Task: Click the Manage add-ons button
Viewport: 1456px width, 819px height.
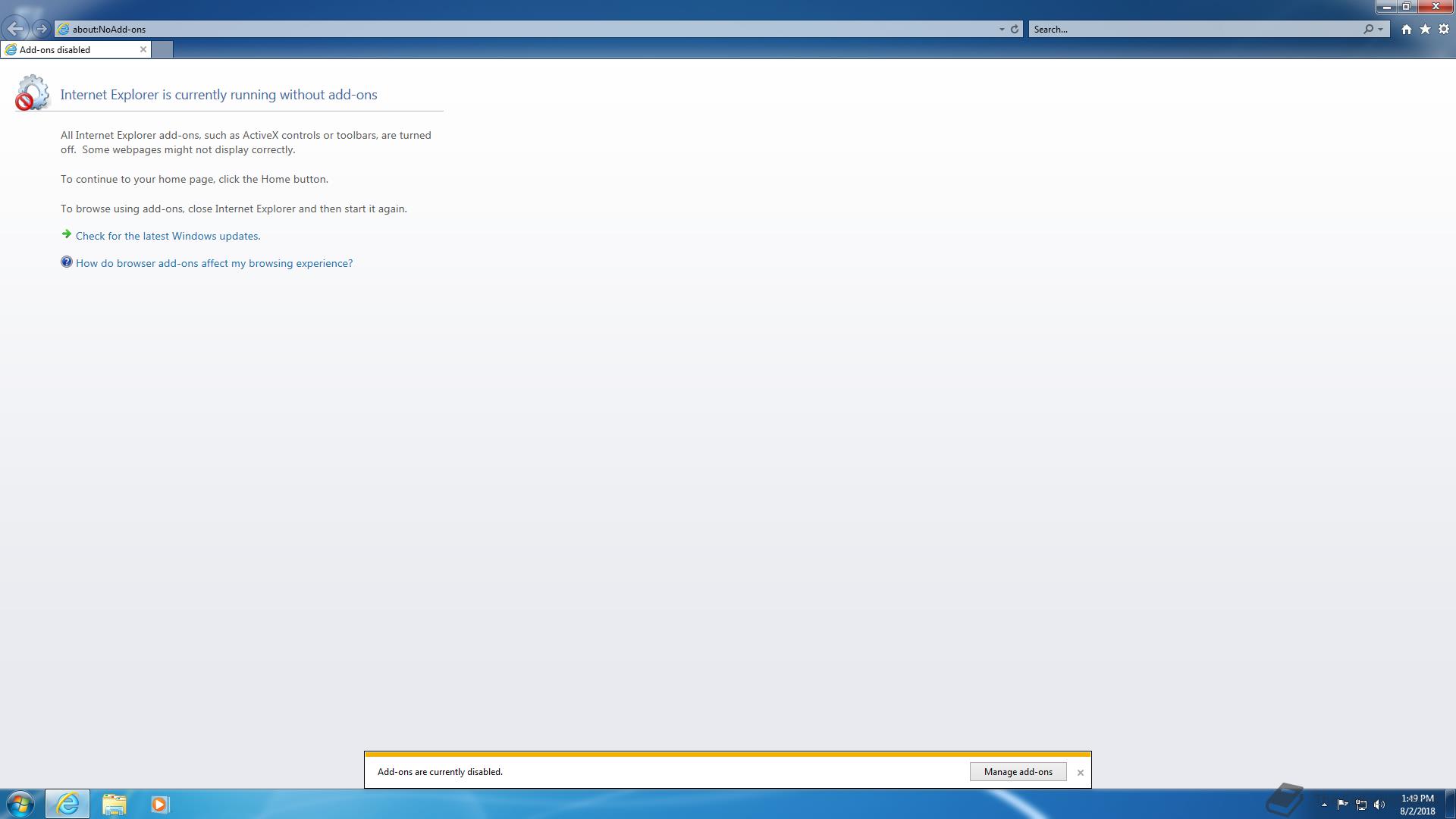Action: pos(1018,772)
